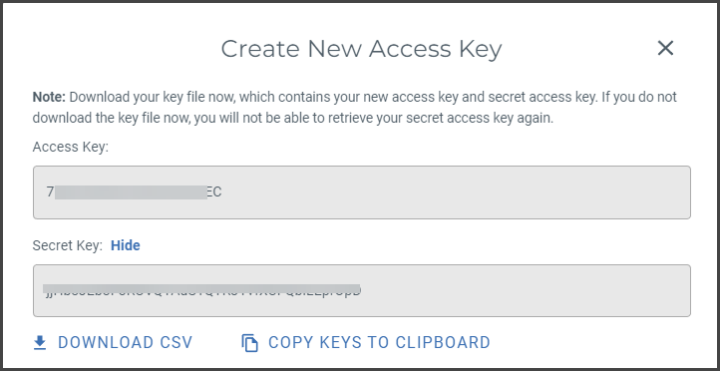Click the copy-to-clipboard pages icon
Screen dimensions: 720x371
[250, 343]
